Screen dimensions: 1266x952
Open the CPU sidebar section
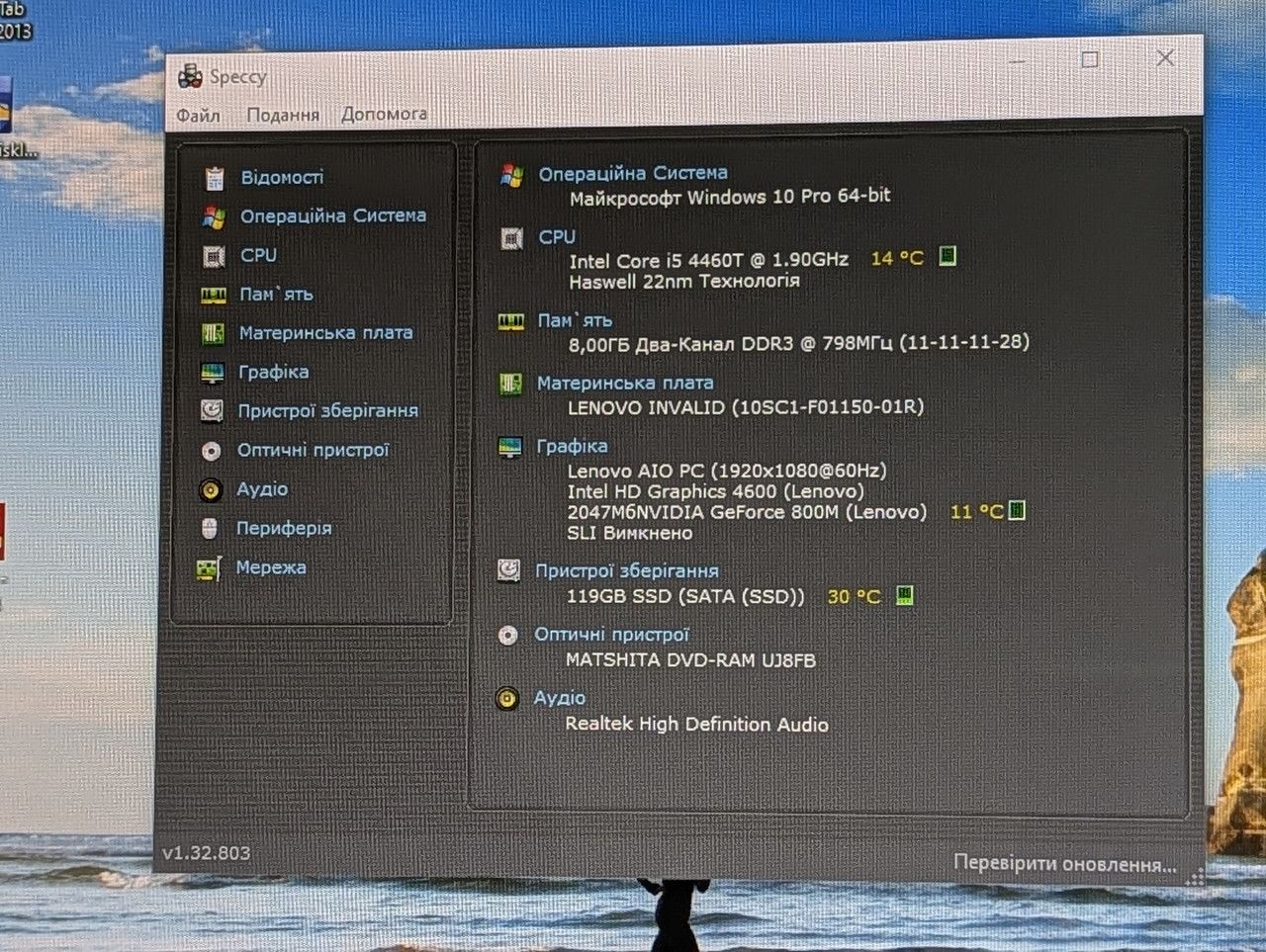[258, 255]
